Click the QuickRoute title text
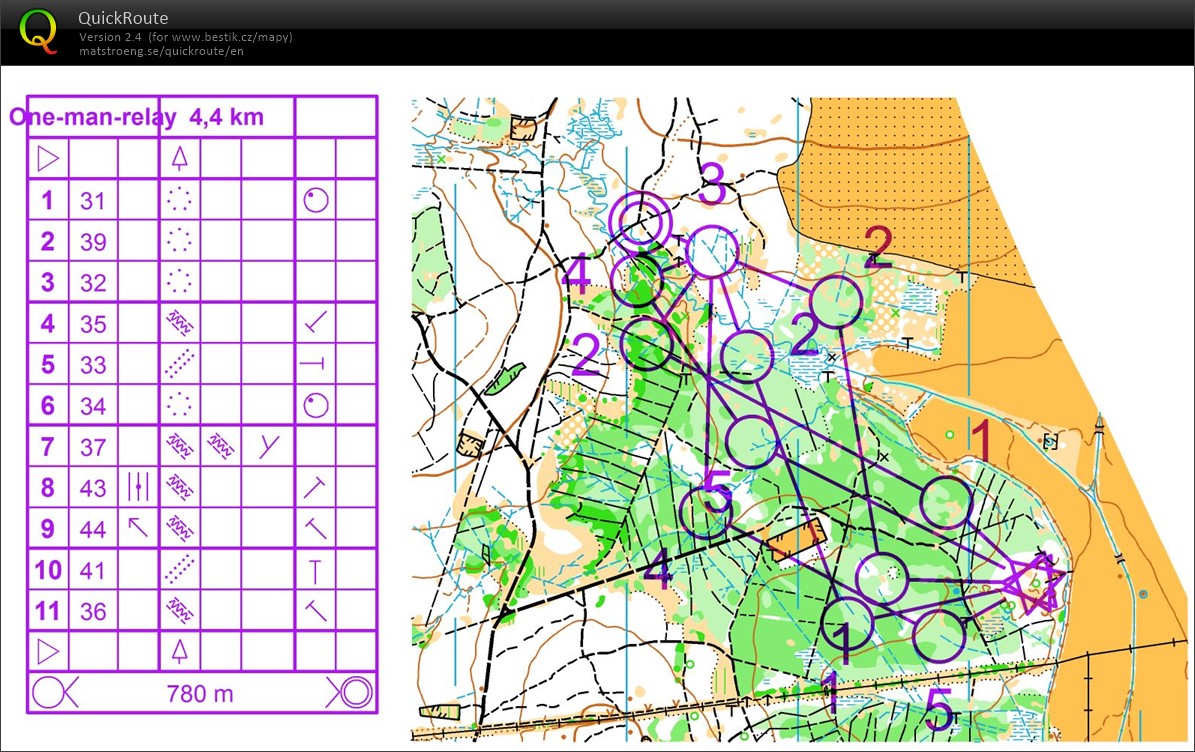1195x752 pixels. [123, 18]
